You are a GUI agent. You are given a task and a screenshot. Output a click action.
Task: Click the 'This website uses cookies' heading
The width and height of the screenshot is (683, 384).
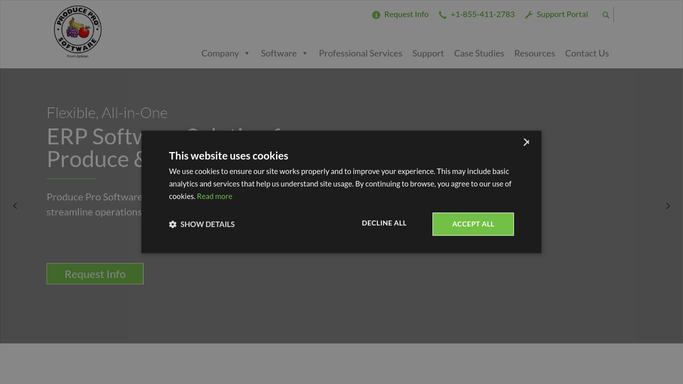228,155
